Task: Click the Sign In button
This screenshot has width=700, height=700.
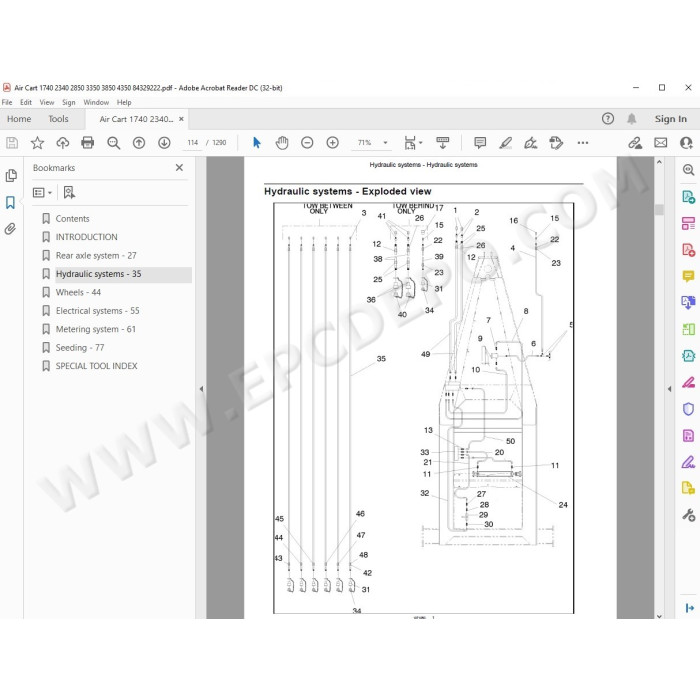Action: click(671, 119)
